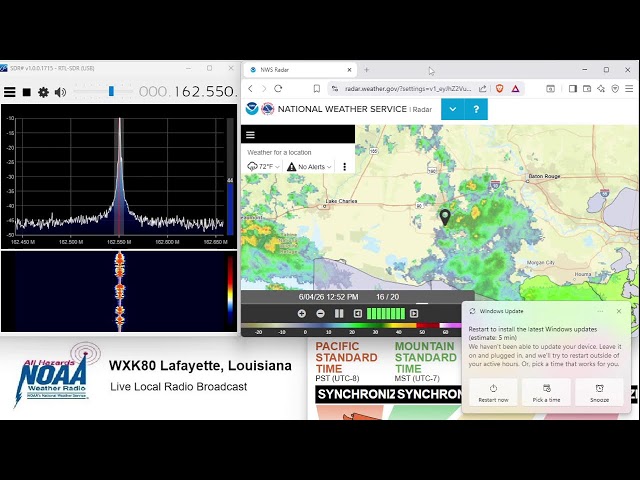
Task: Click the location pin marker on map
Action: [445, 217]
